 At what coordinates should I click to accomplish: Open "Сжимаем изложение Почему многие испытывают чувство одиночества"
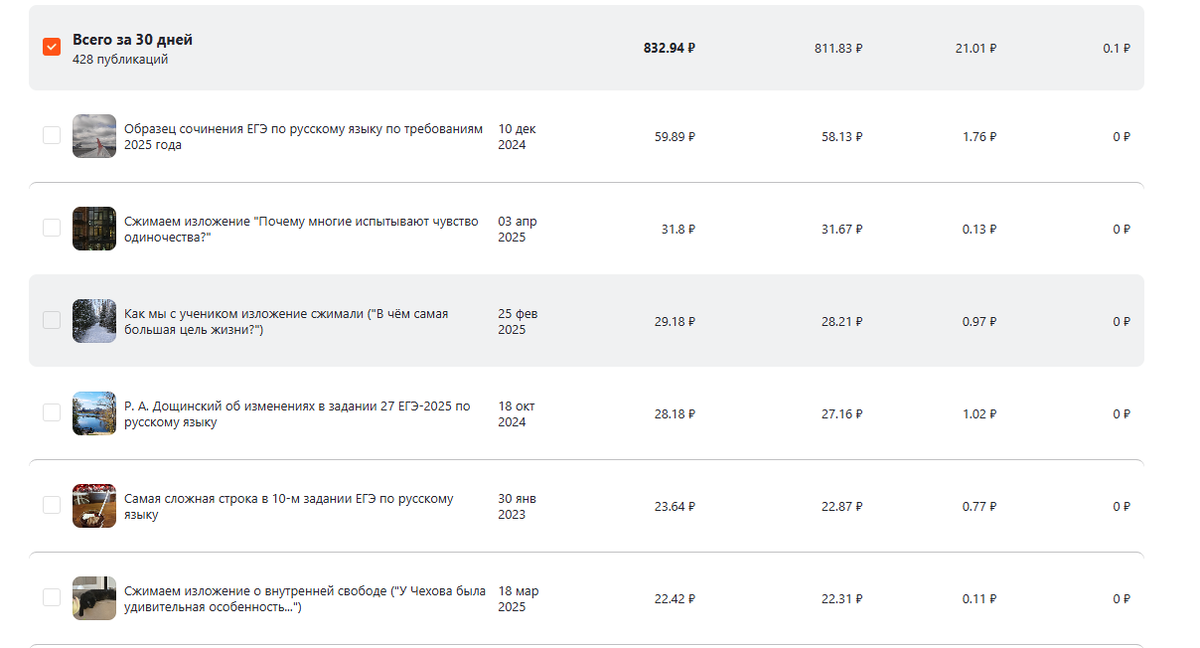pos(301,229)
